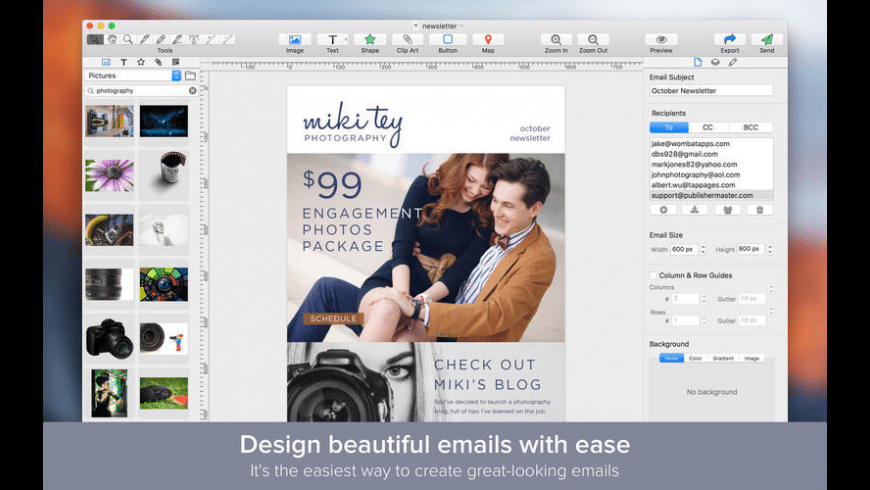Select the BCC recipients segment

point(751,128)
